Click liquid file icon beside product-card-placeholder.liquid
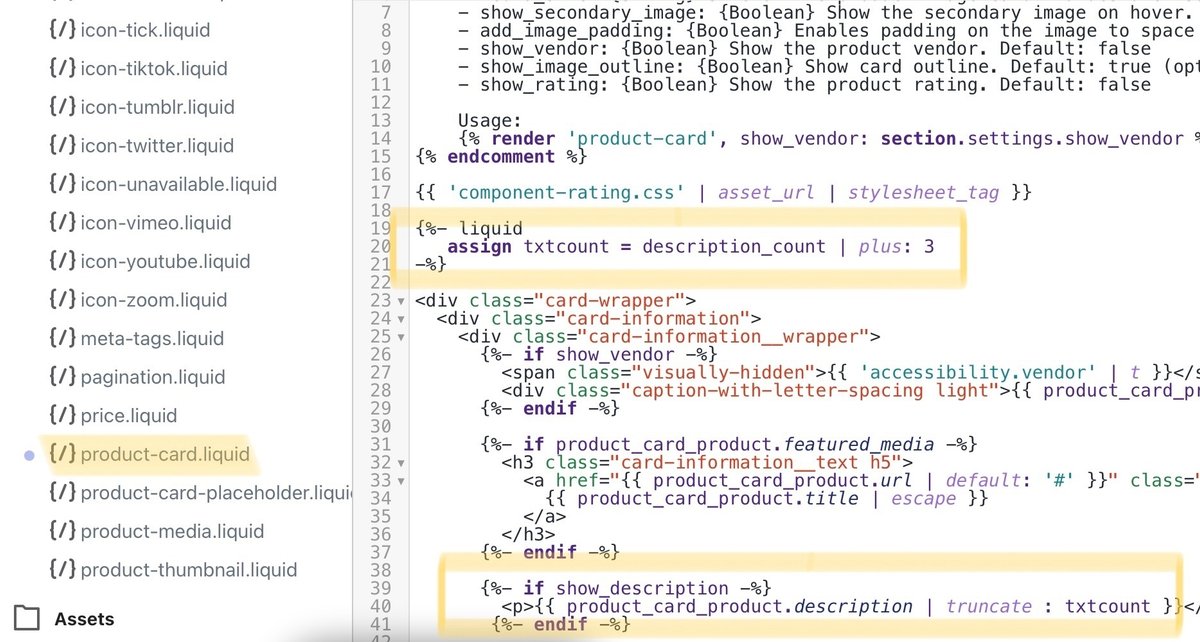Image resolution: width=1200 pixels, height=642 pixels. (x=61, y=493)
